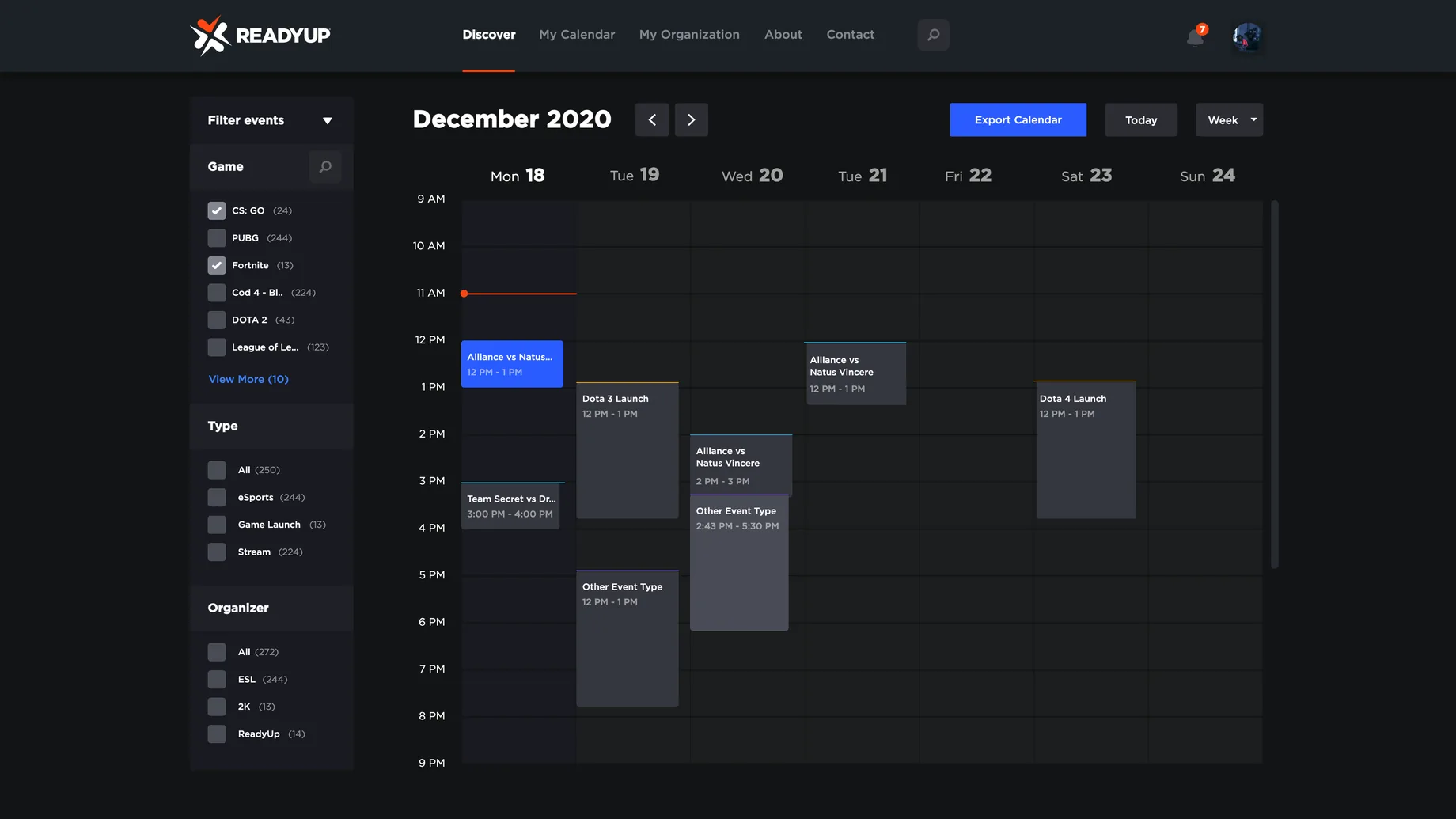Open the Other Event Type 2:43 PM event
Image resolution: width=1456 pixels, height=819 pixels.
pos(739,563)
